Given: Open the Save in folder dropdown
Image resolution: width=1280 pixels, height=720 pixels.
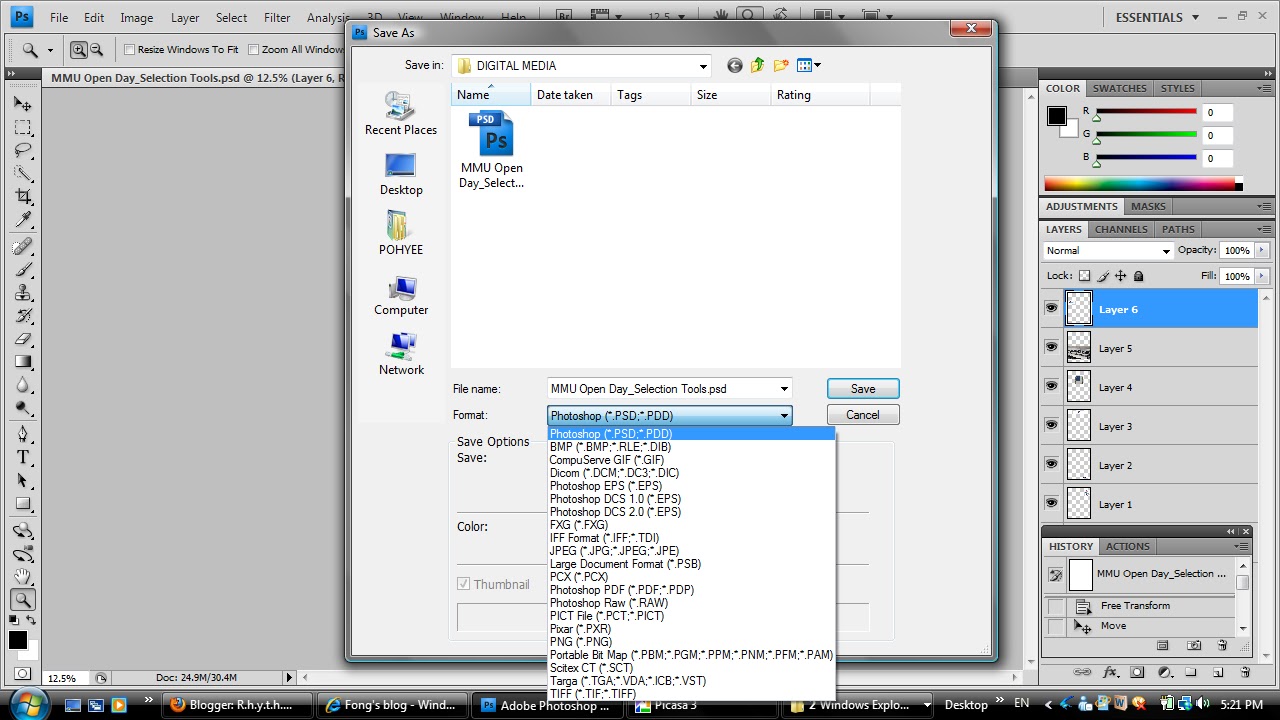Looking at the screenshot, I should [704, 66].
